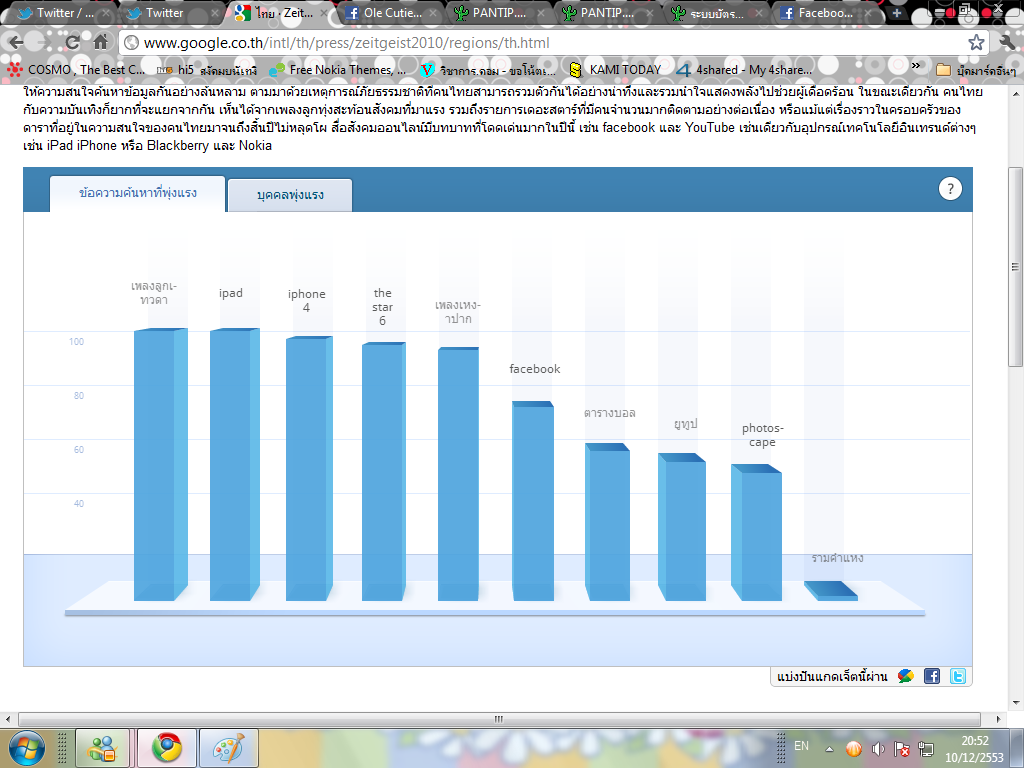Click the ipad bar in the chart
The image size is (1024, 768).
pyautogui.click(x=234, y=465)
